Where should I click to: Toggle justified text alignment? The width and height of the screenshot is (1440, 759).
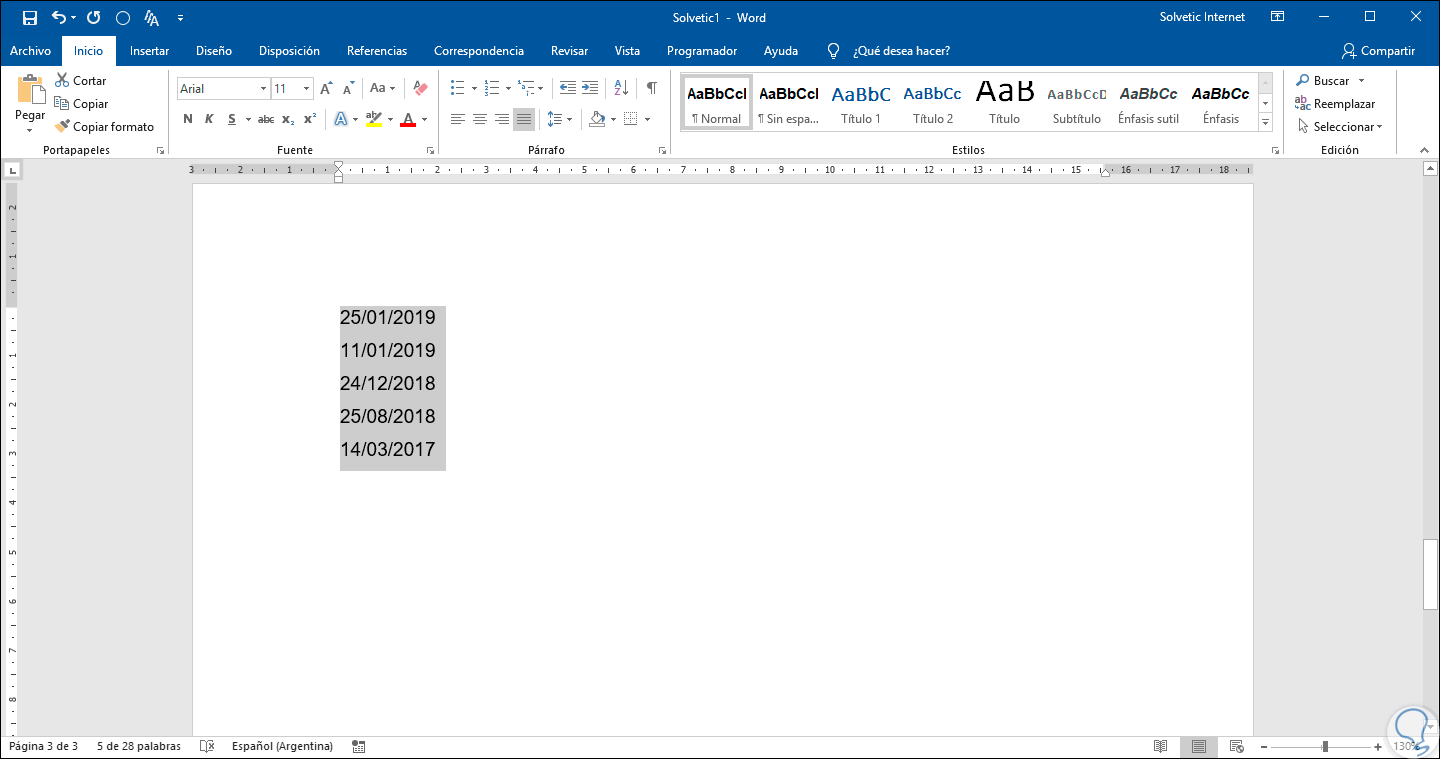point(524,119)
